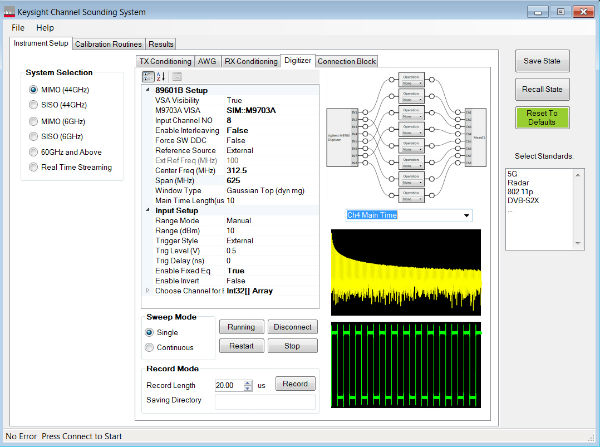Collapse the 89601B Setup section
The image size is (600, 447).
148,90
